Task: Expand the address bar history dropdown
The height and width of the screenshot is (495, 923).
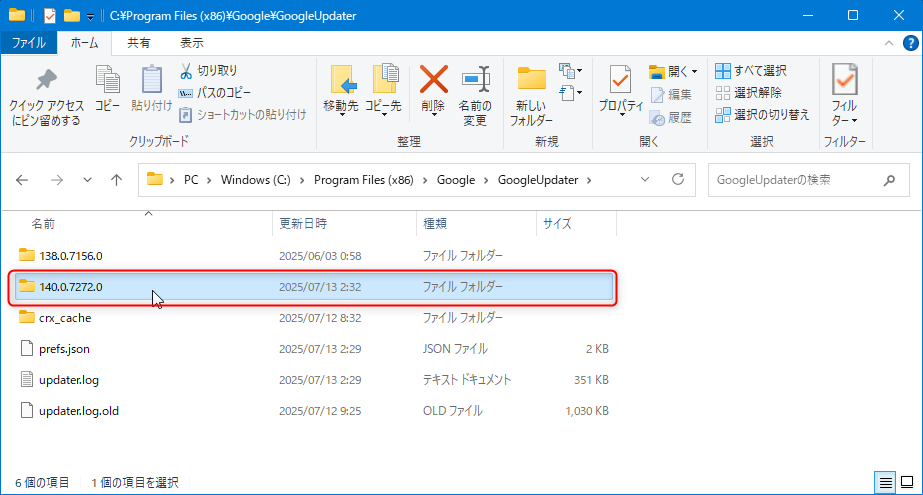Action: [645, 180]
